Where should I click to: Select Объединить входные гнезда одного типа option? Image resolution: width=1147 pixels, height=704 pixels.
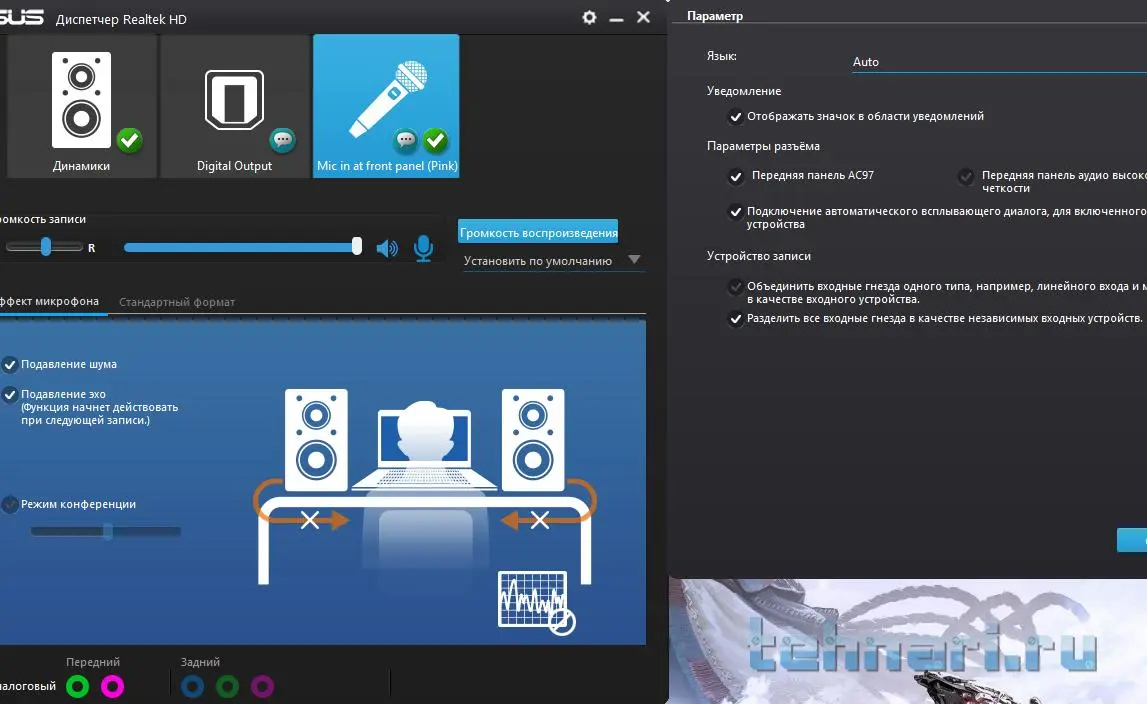point(735,286)
